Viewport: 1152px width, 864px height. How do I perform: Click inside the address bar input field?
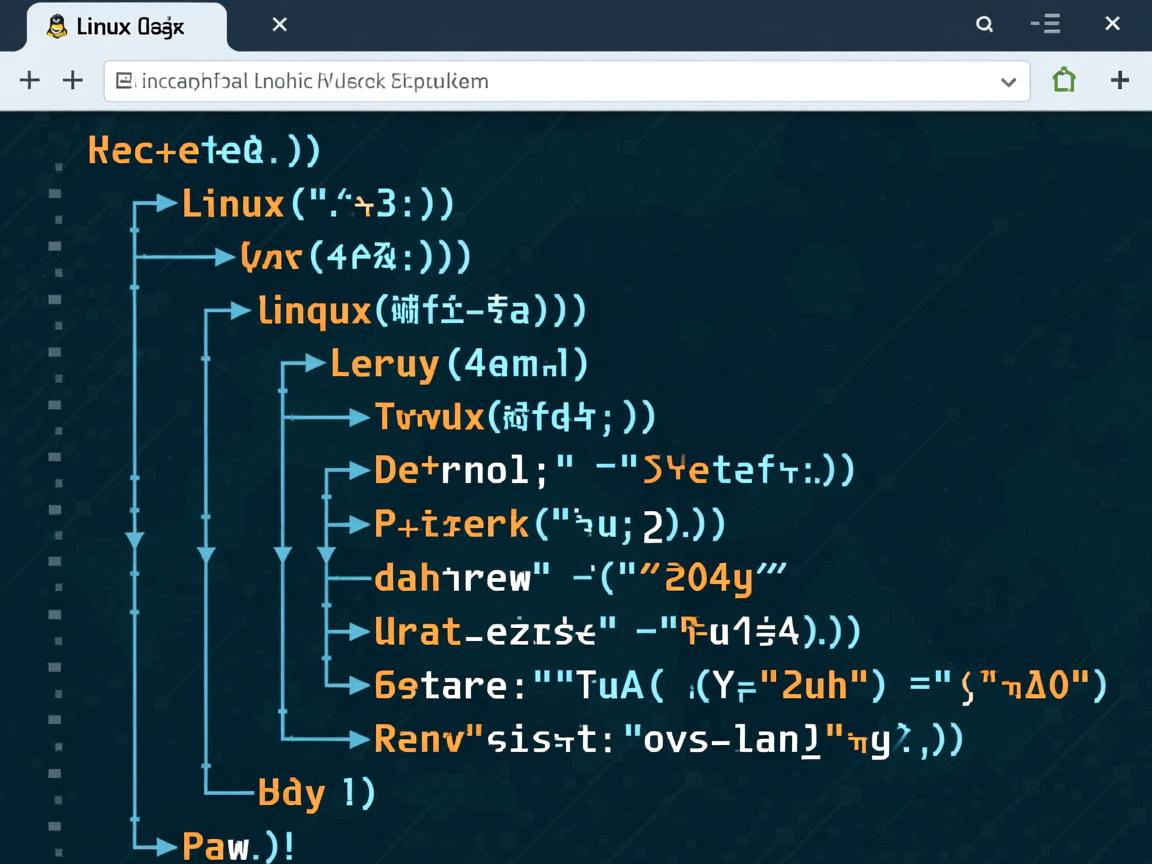tap(500, 81)
